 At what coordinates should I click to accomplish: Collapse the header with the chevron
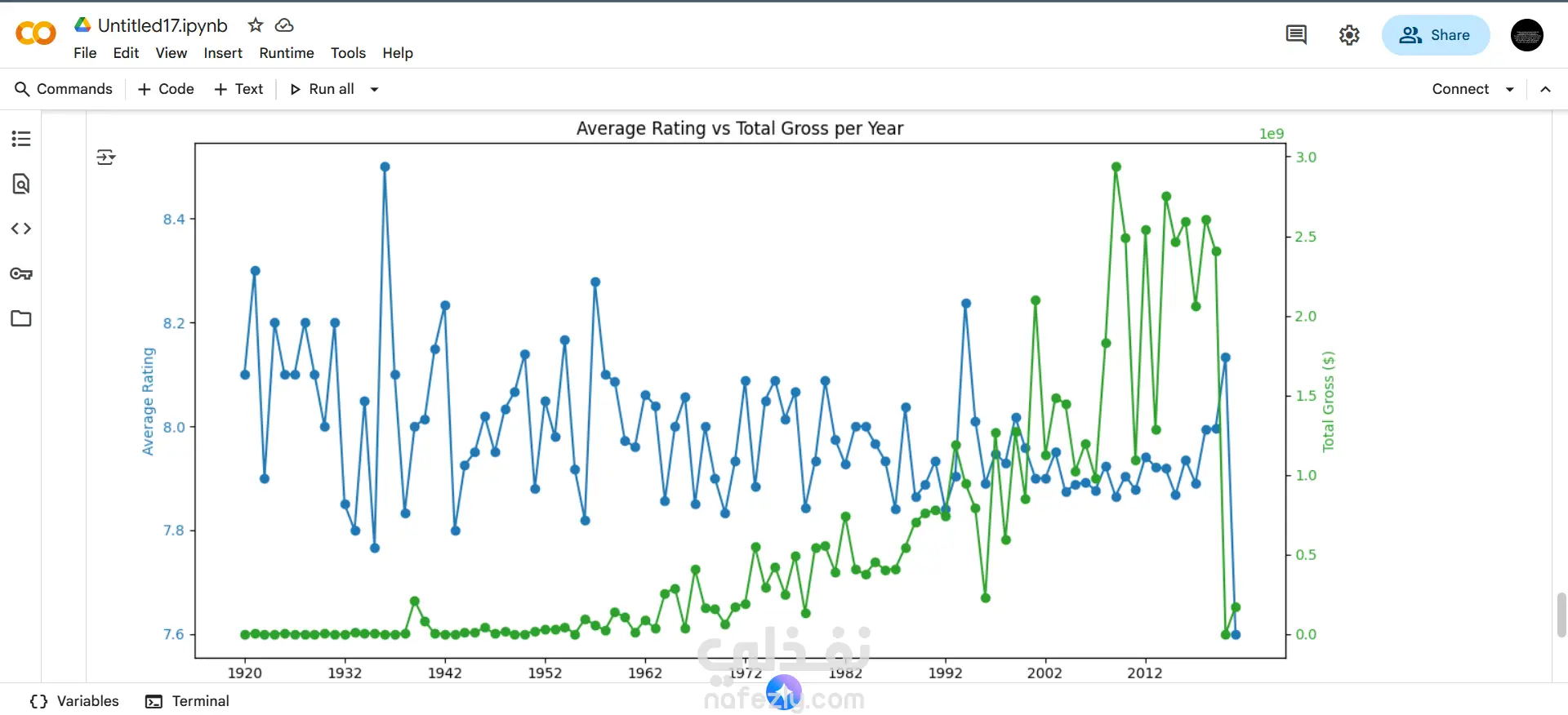[1545, 89]
